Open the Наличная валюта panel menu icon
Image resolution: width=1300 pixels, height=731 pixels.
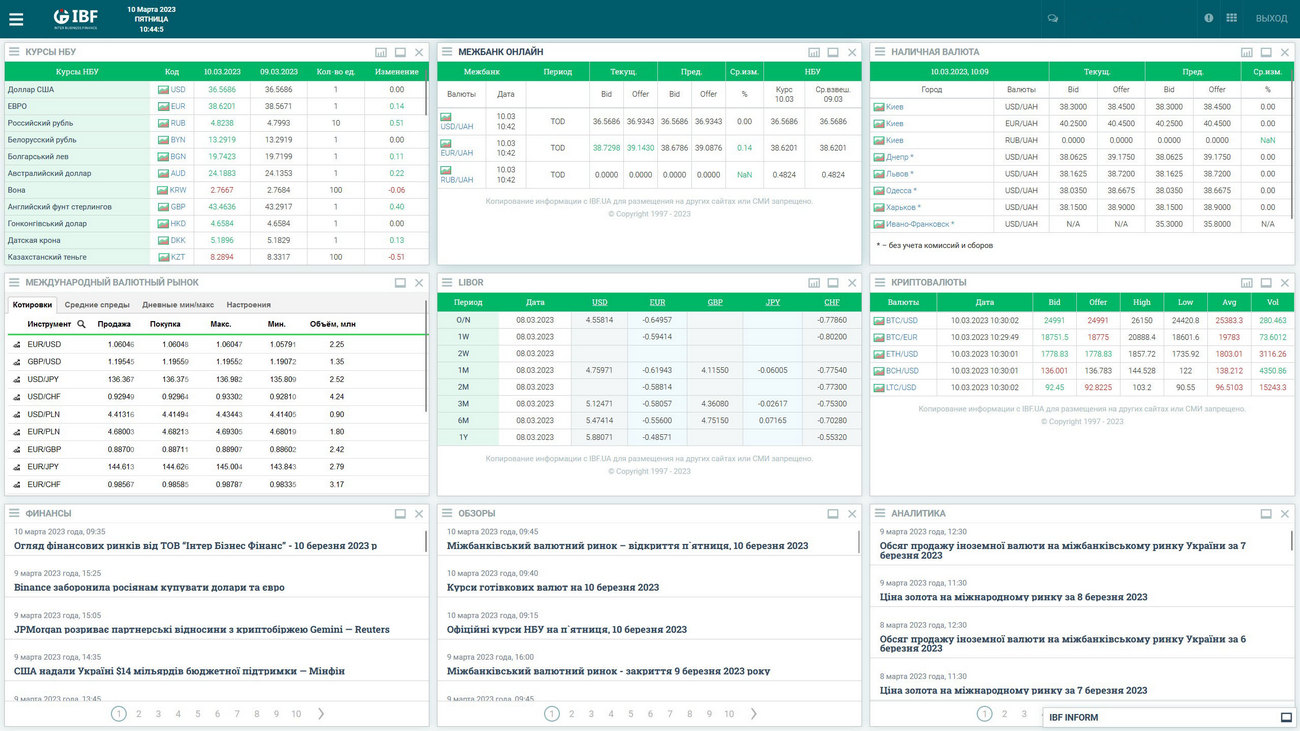[880, 52]
